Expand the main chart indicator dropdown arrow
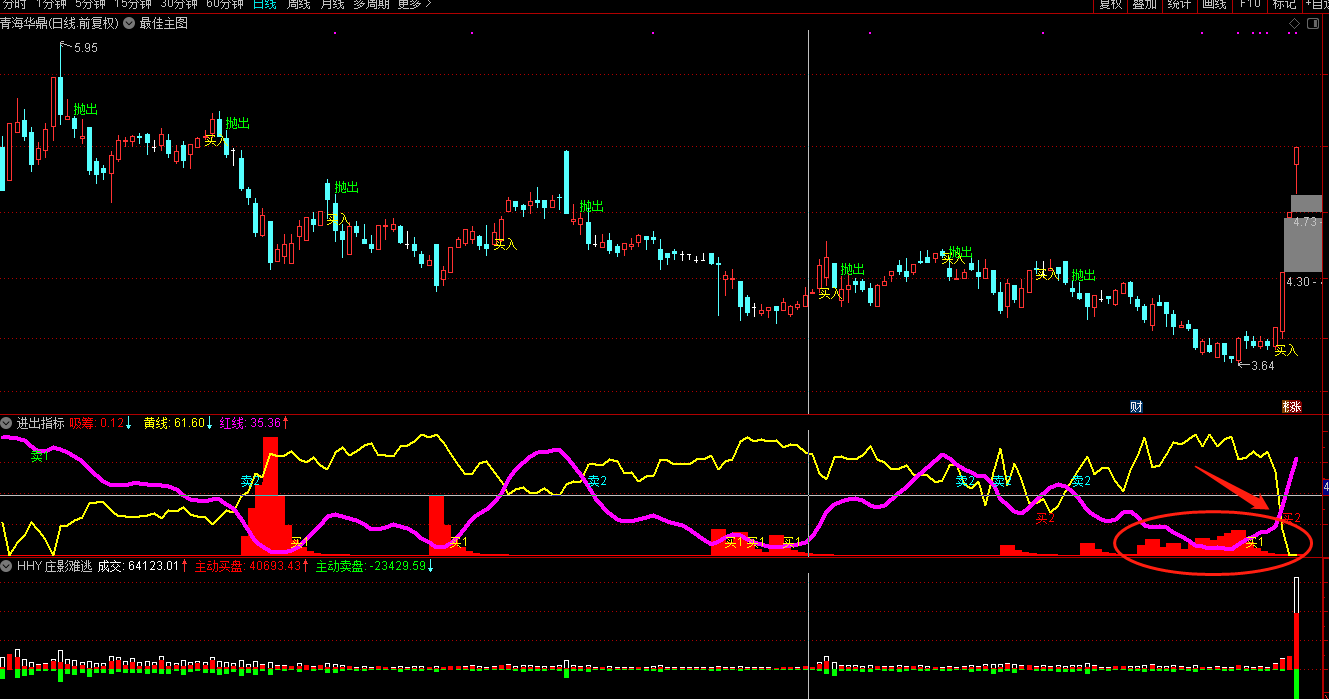 pos(129,23)
